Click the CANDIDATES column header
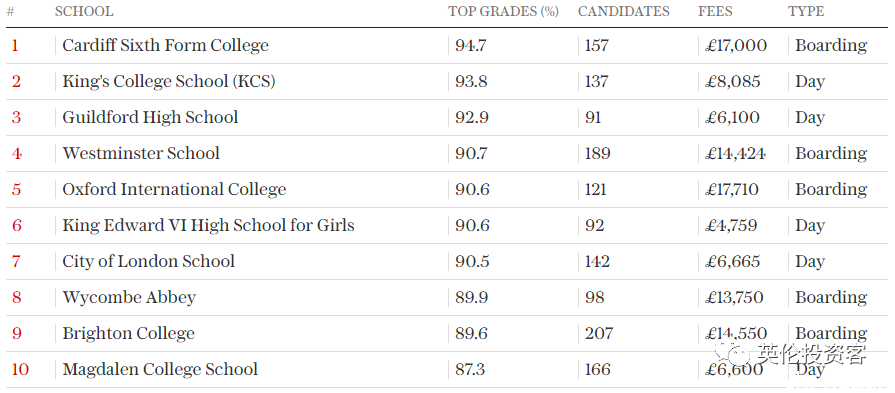The image size is (895, 393). pyautogui.click(x=624, y=11)
